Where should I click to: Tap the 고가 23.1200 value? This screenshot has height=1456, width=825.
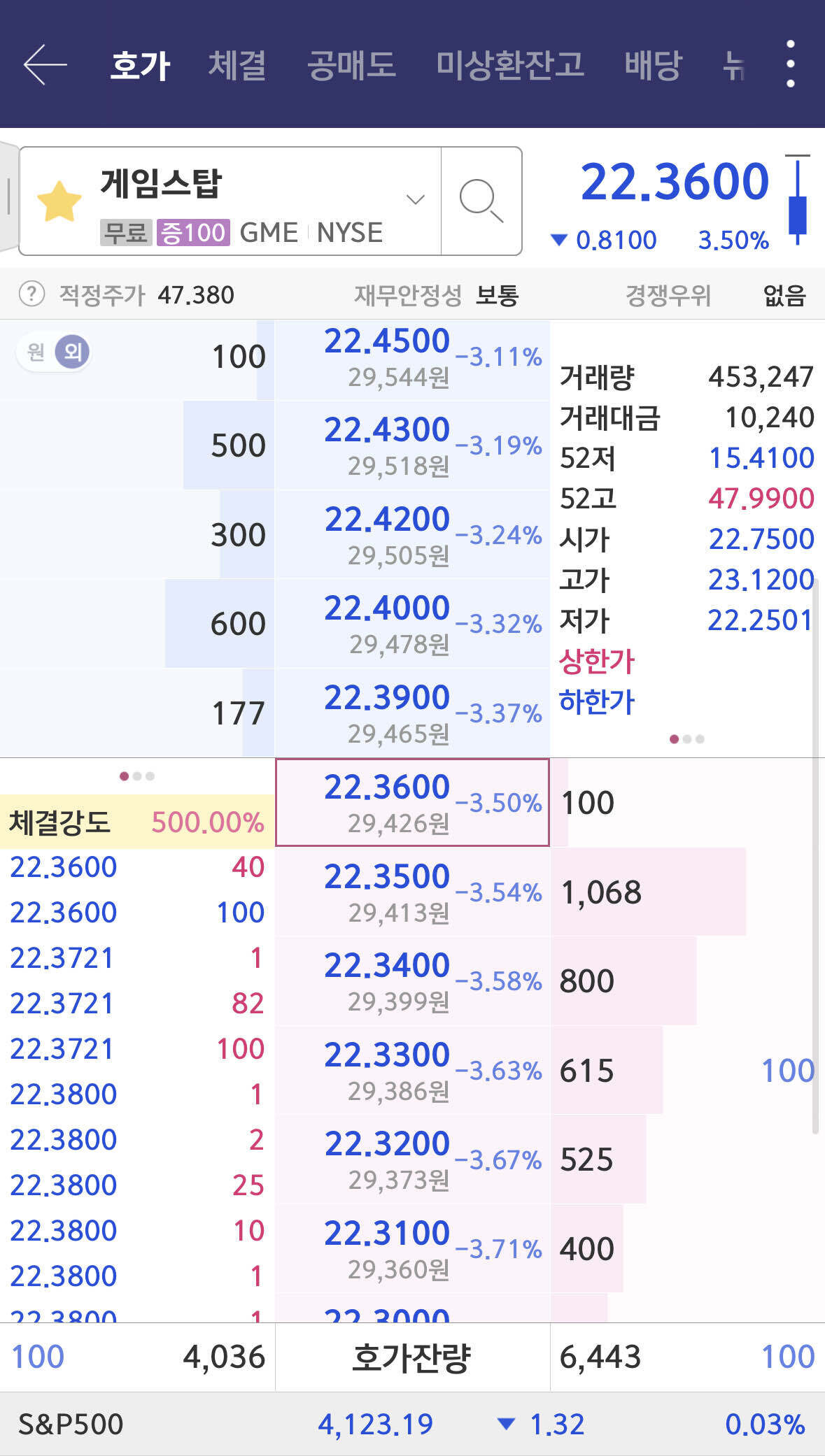[761, 580]
